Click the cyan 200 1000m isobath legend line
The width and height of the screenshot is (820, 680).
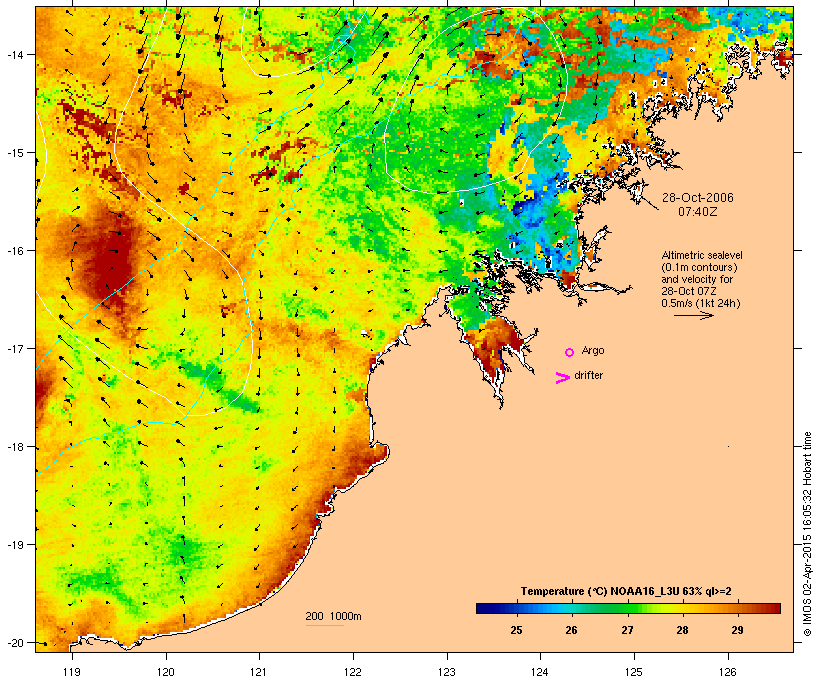tap(324, 625)
